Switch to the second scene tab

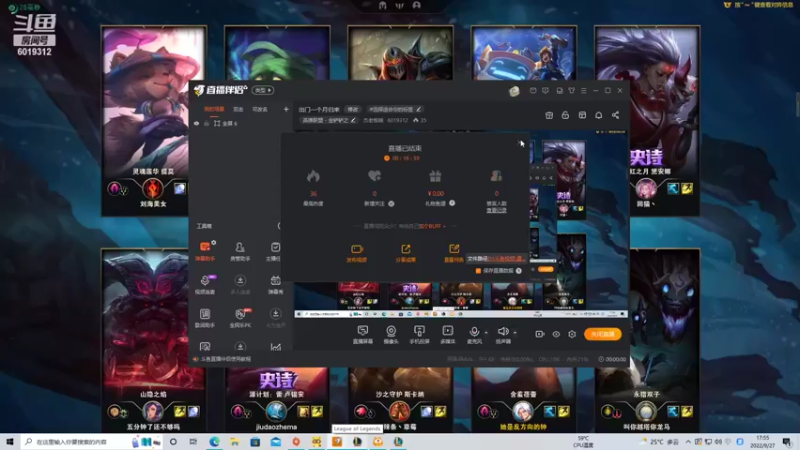(238, 109)
